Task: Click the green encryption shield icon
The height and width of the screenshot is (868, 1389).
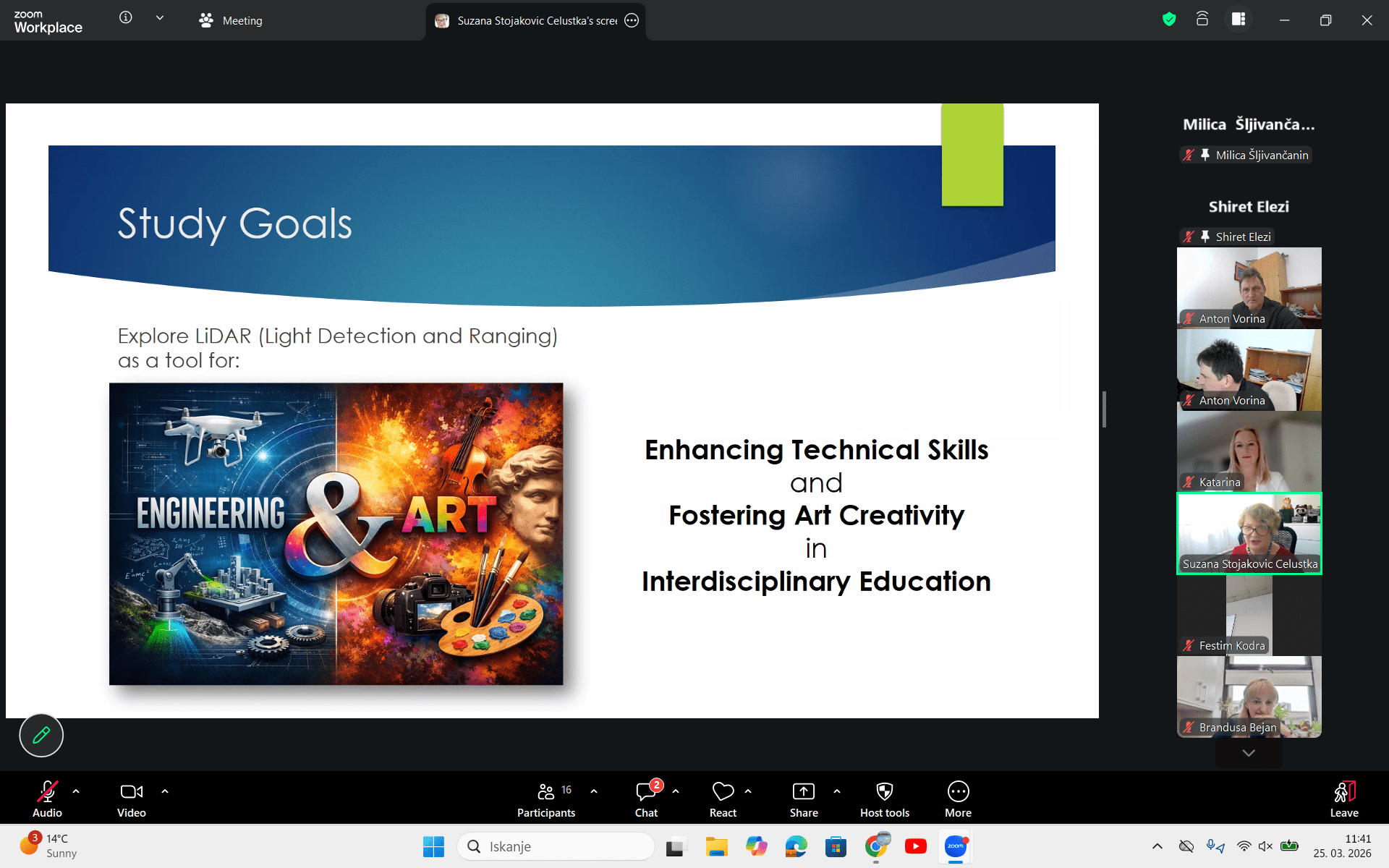Action: coord(1169,20)
